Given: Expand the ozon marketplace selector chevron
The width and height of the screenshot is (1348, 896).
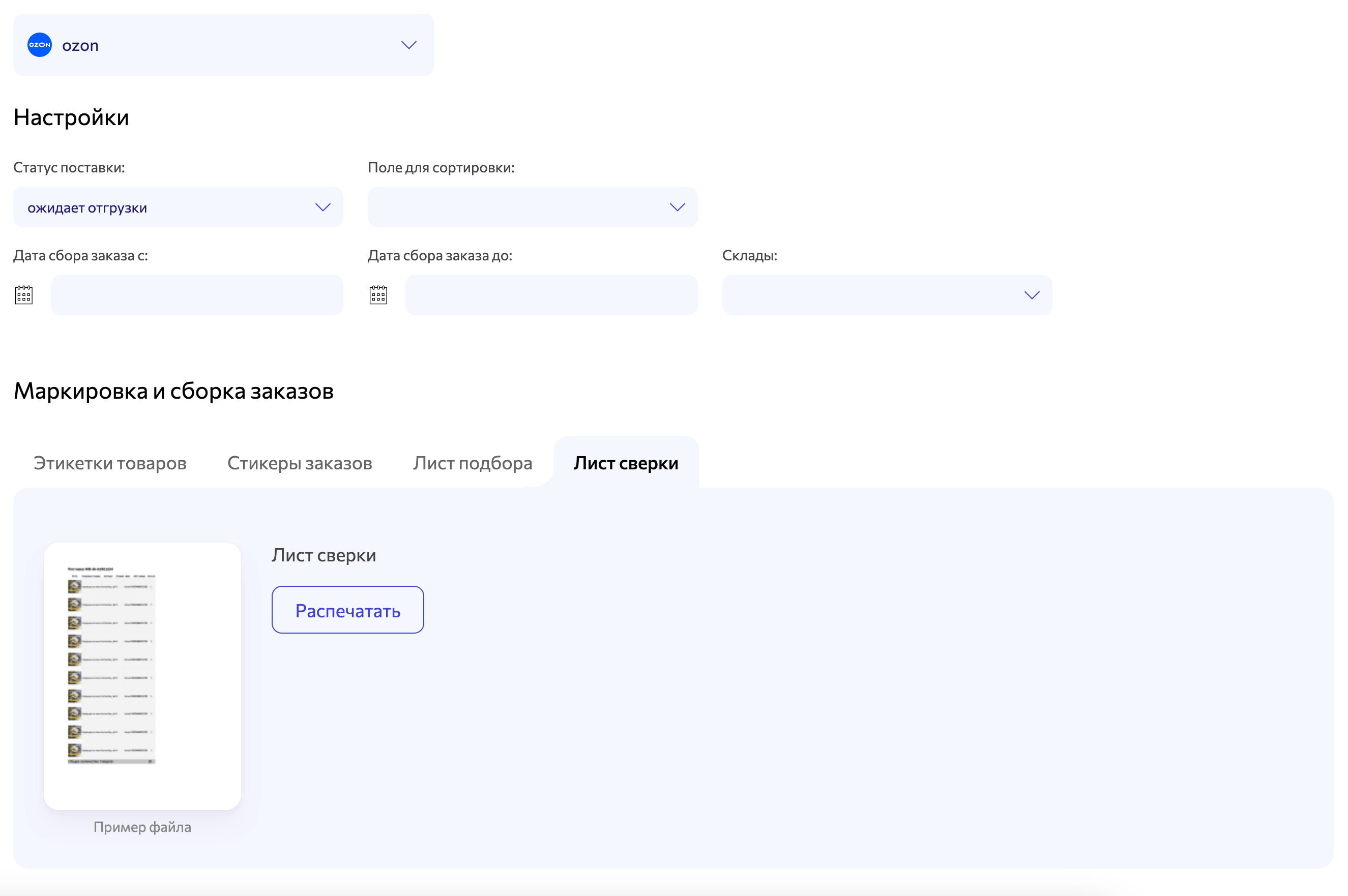Looking at the screenshot, I should (408, 45).
